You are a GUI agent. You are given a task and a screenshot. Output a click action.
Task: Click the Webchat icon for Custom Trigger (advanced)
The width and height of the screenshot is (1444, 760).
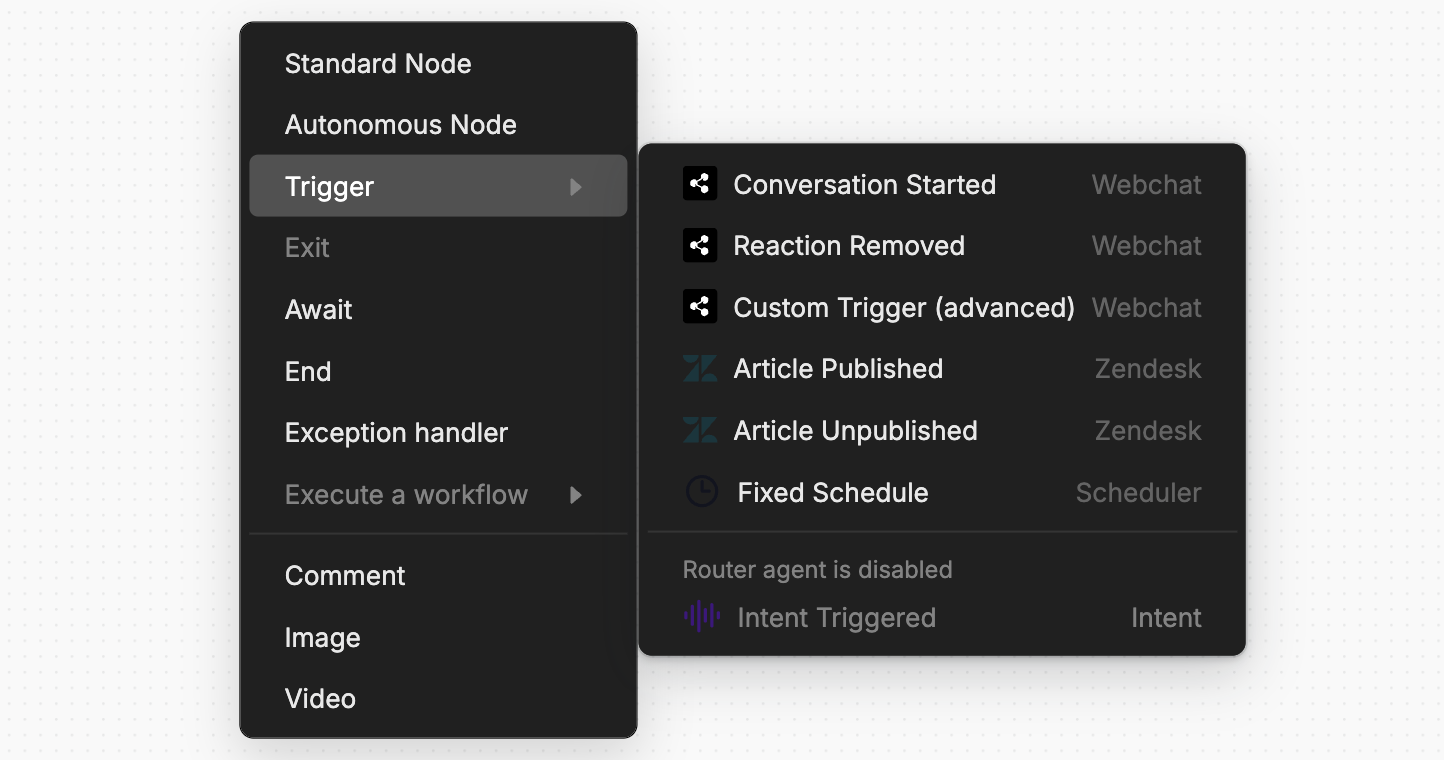coord(700,307)
